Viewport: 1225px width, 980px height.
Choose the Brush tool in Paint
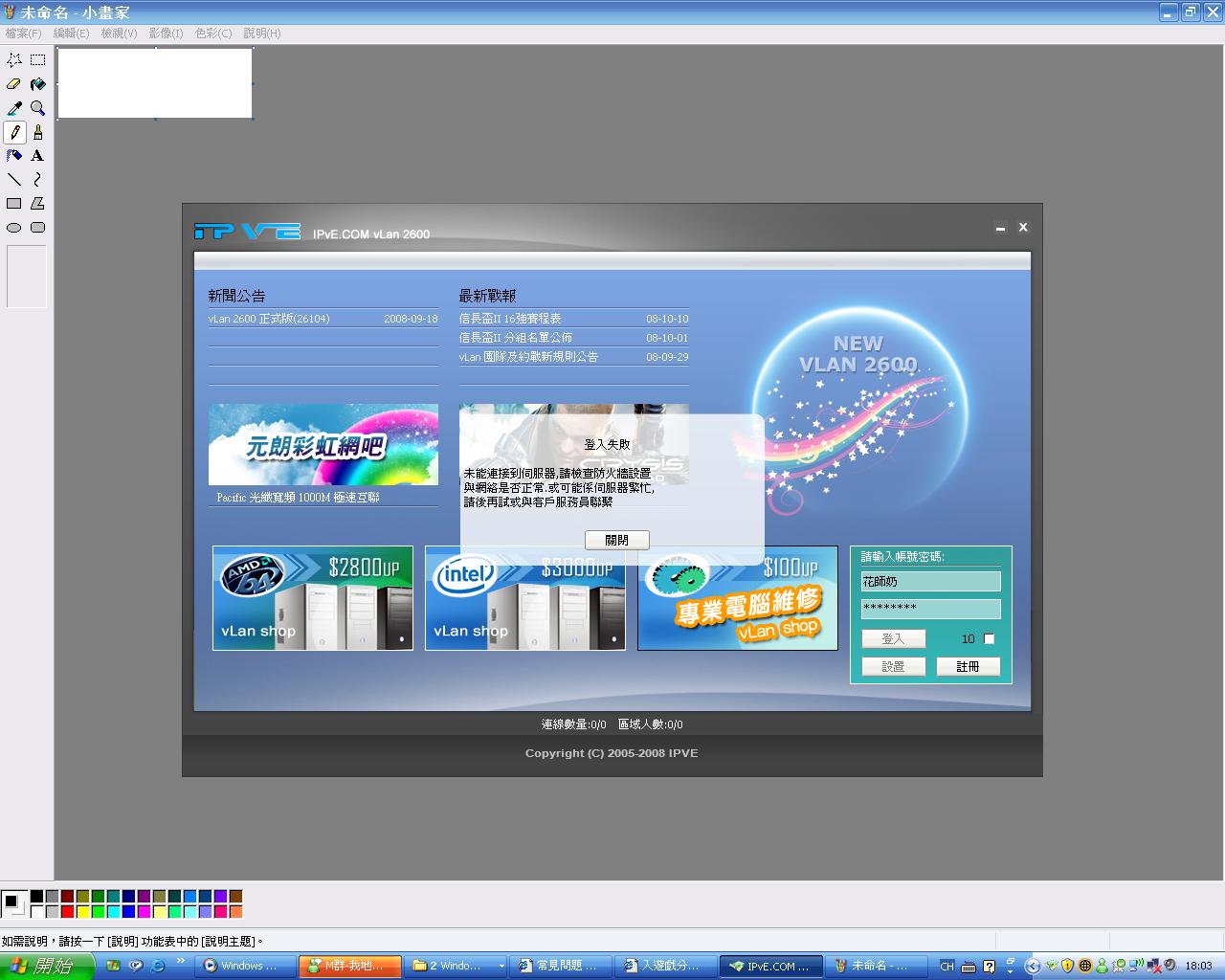[38, 132]
